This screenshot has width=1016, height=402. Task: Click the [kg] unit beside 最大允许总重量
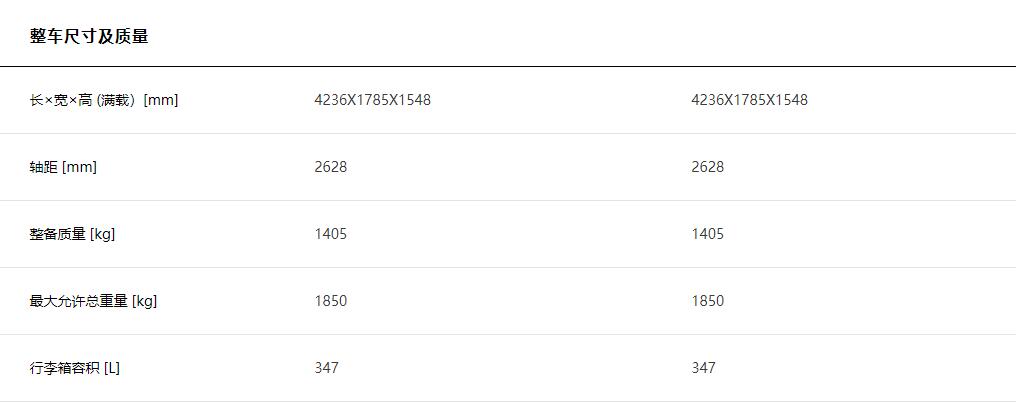144,301
